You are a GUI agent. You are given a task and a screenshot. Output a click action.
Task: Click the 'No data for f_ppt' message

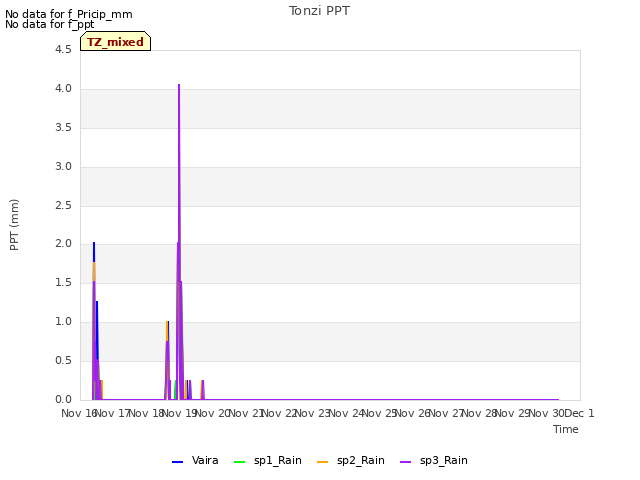(x=49, y=24)
